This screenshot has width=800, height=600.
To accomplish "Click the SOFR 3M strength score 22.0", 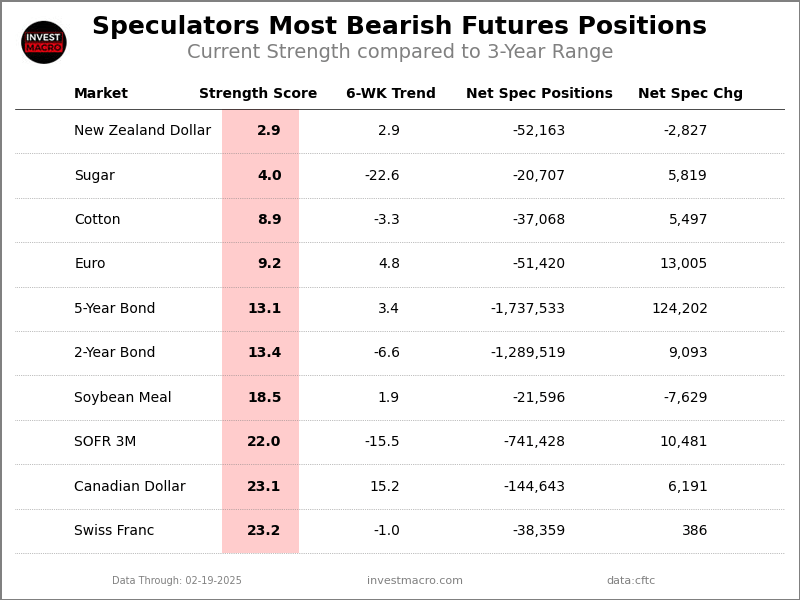I will click(x=264, y=442).
